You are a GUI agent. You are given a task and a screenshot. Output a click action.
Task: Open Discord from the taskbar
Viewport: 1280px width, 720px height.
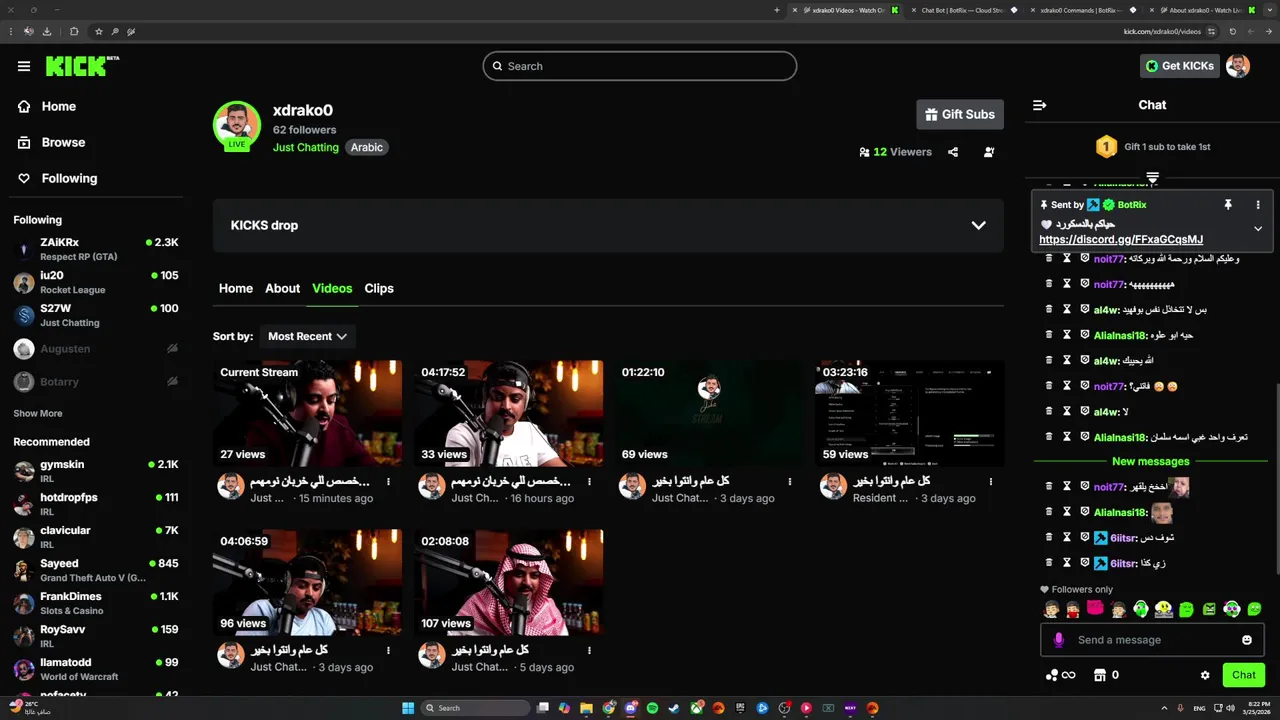[631, 708]
